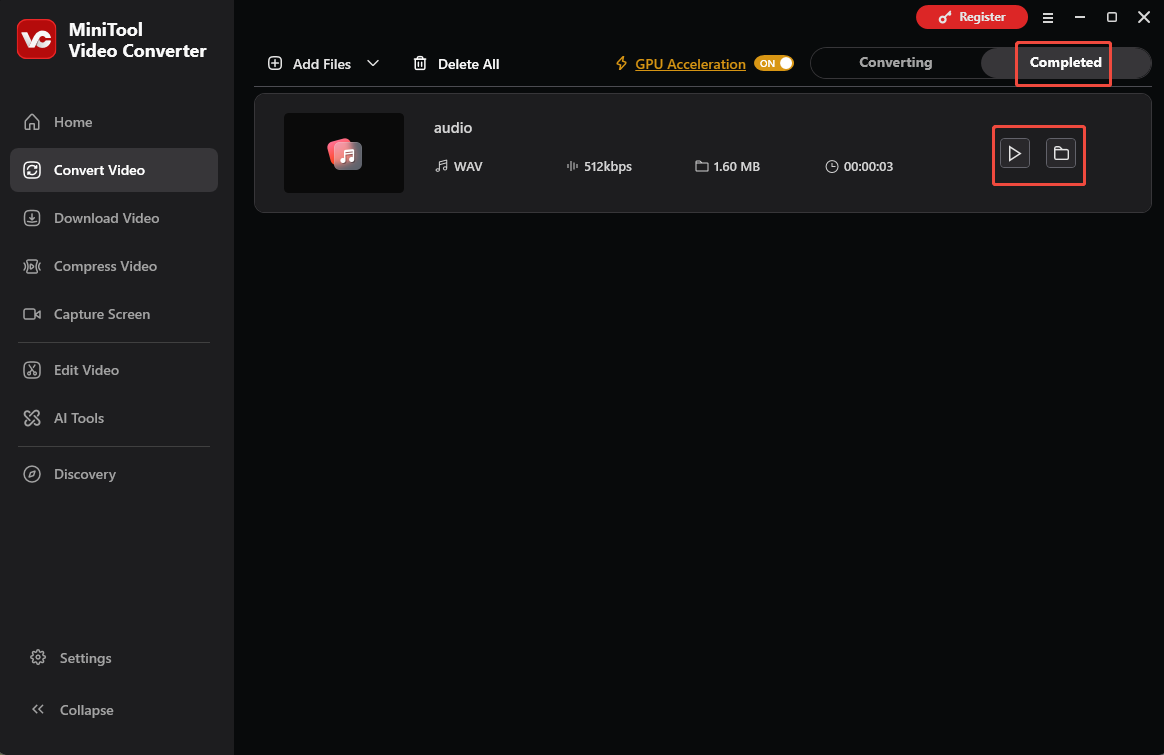
Task: Close the MiniTool window
Action: tap(1143, 17)
